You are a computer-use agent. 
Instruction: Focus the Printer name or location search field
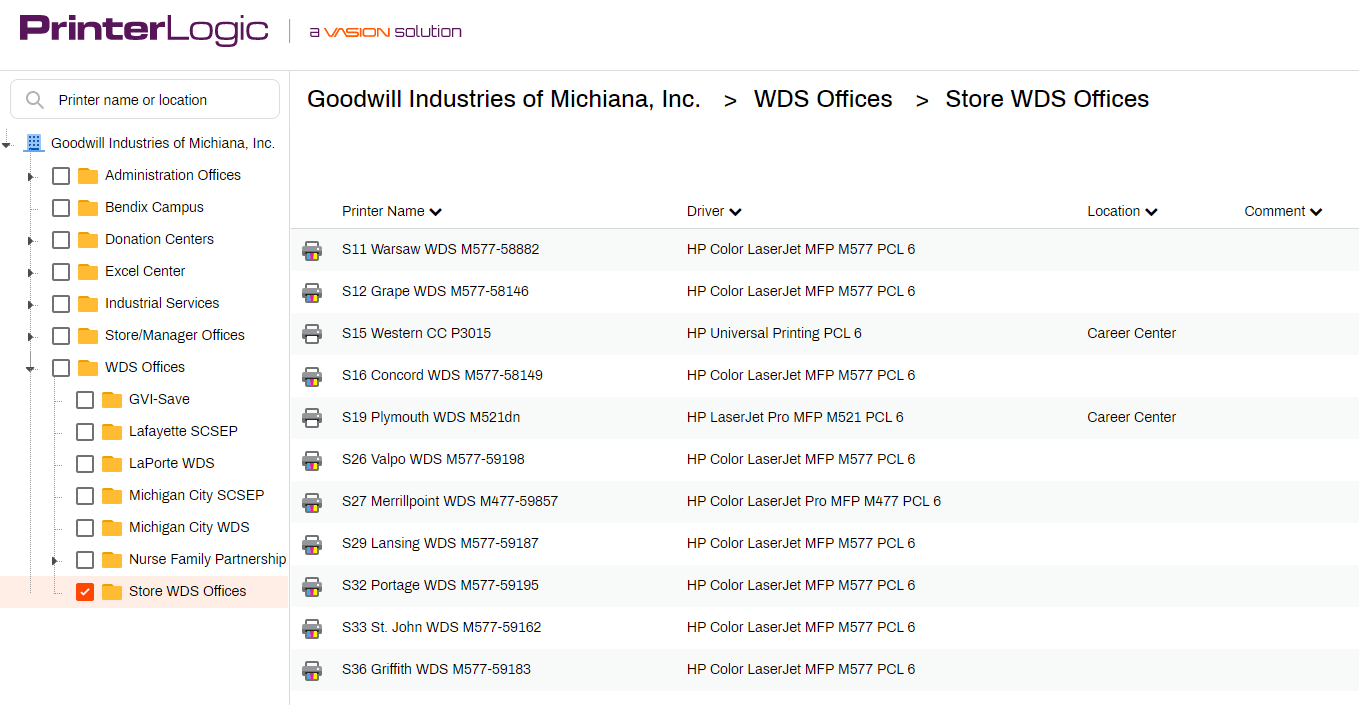[145, 100]
